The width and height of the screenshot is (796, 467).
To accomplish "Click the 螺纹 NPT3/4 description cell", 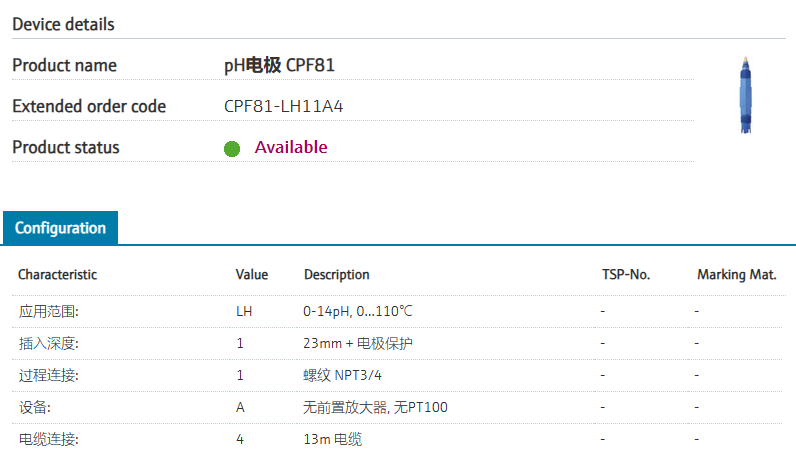I will 342,376.
